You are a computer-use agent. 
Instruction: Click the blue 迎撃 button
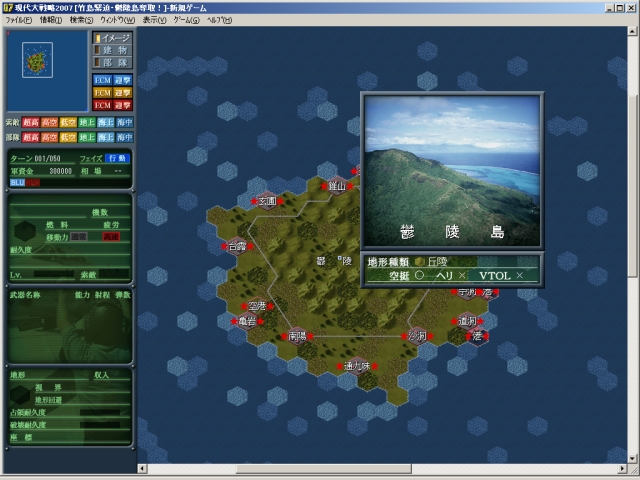[122, 80]
